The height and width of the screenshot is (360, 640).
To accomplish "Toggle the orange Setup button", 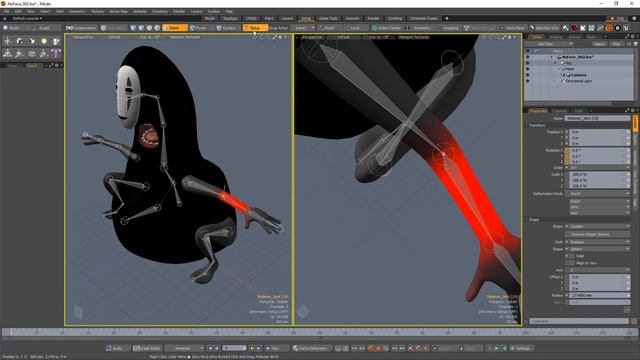I will [x=255, y=28].
